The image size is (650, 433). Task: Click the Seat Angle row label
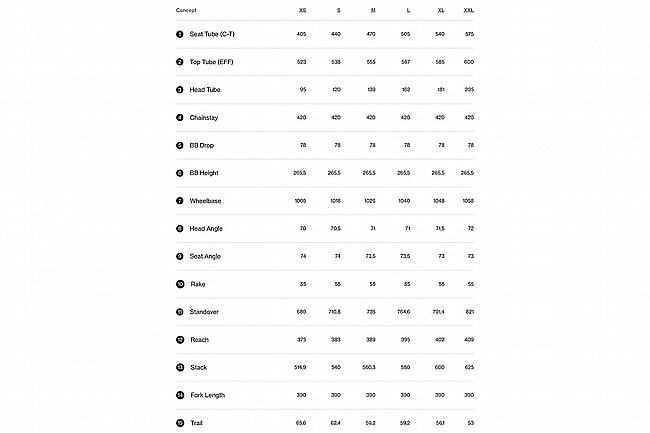coord(205,256)
